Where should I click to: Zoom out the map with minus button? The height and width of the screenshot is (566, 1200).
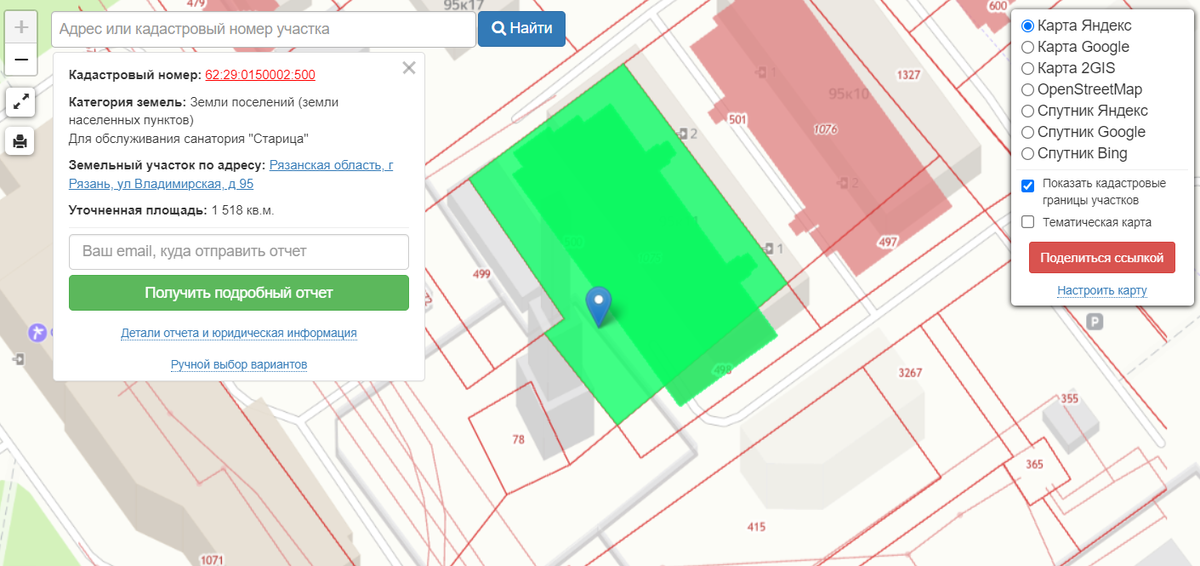[x=21, y=60]
